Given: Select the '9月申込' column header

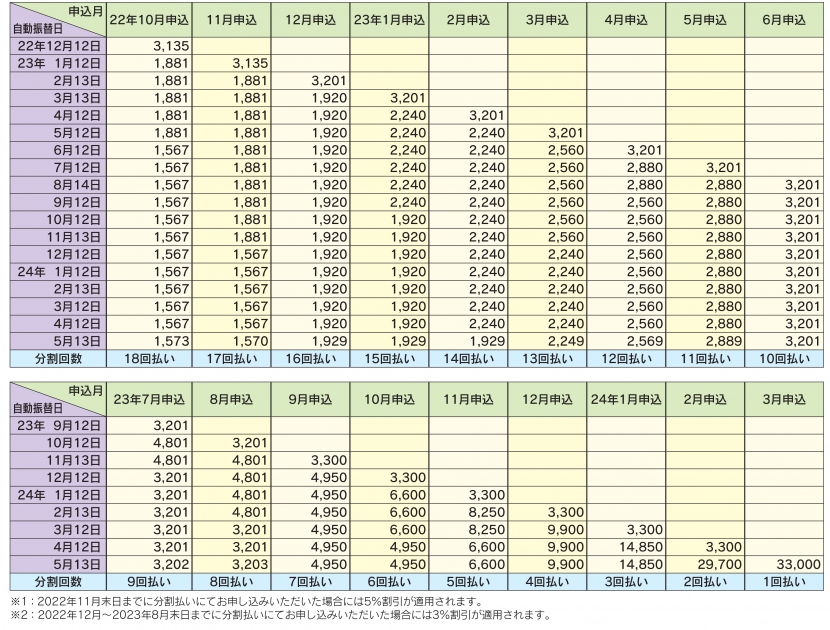Looking at the screenshot, I should pyautogui.click(x=310, y=399).
